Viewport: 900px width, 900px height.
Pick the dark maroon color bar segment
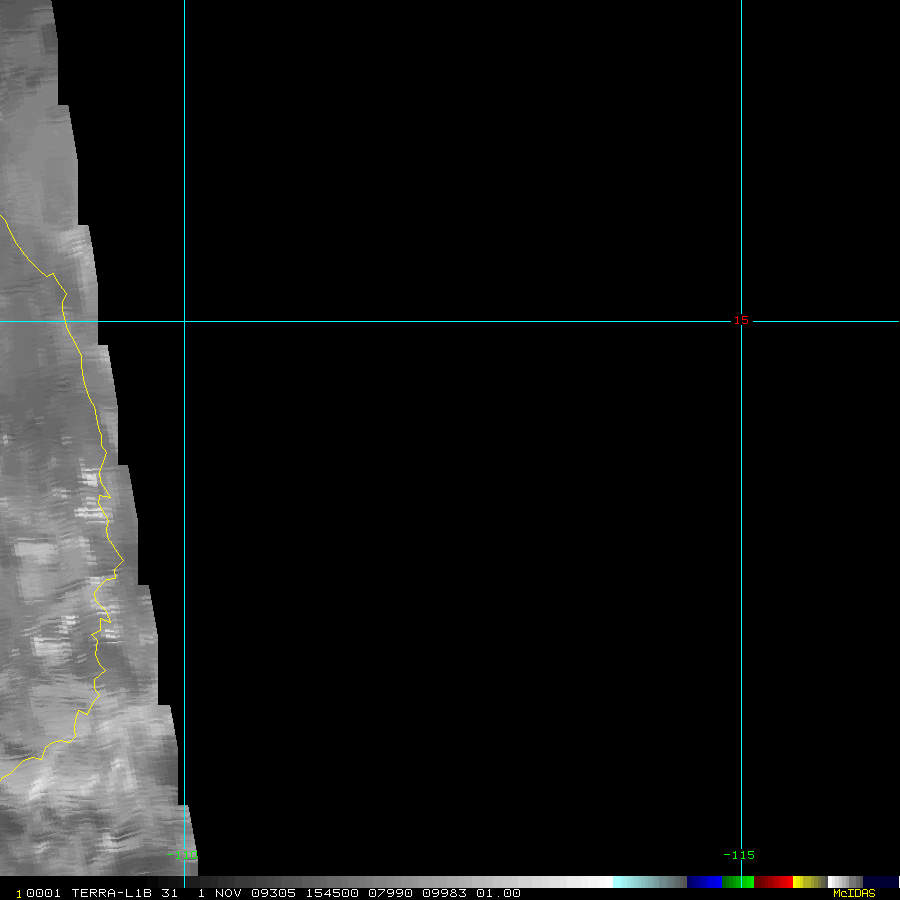click(x=762, y=882)
